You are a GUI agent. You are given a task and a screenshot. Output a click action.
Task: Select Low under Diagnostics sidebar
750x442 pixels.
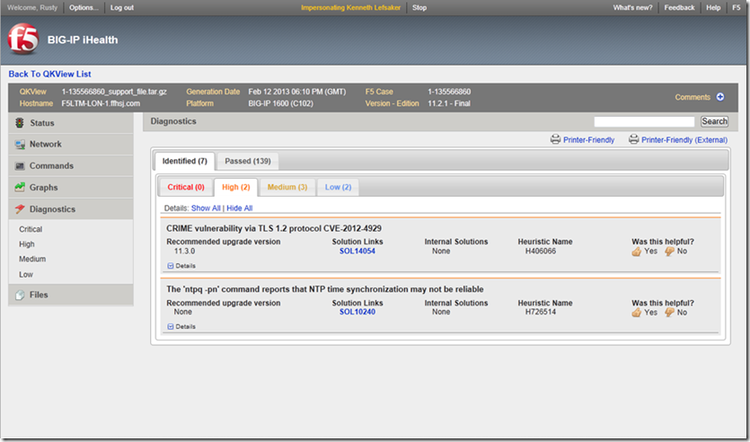tap(26, 275)
